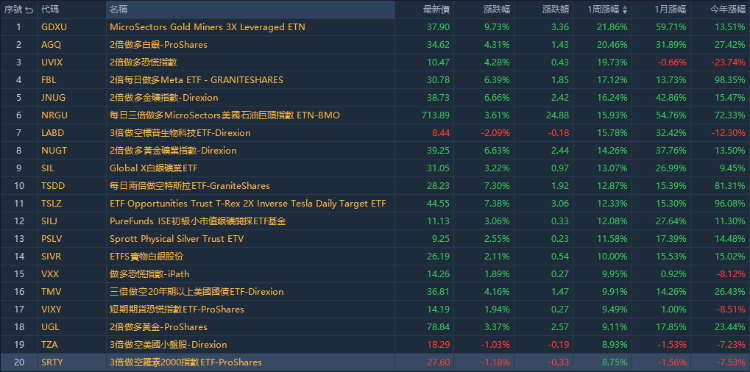Open TSLZ T-Rex Inverse Tesla ETF name
750x372 pixels.
pos(248,204)
